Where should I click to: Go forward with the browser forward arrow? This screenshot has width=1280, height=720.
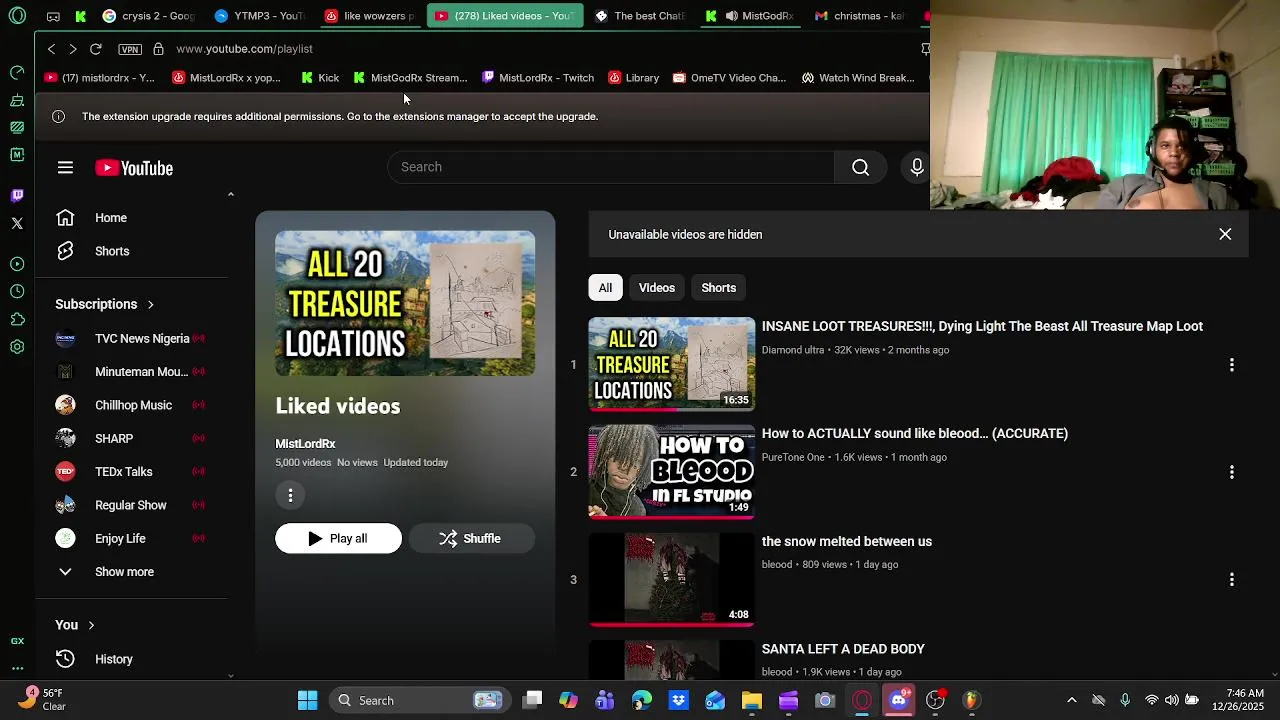(x=73, y=49)
